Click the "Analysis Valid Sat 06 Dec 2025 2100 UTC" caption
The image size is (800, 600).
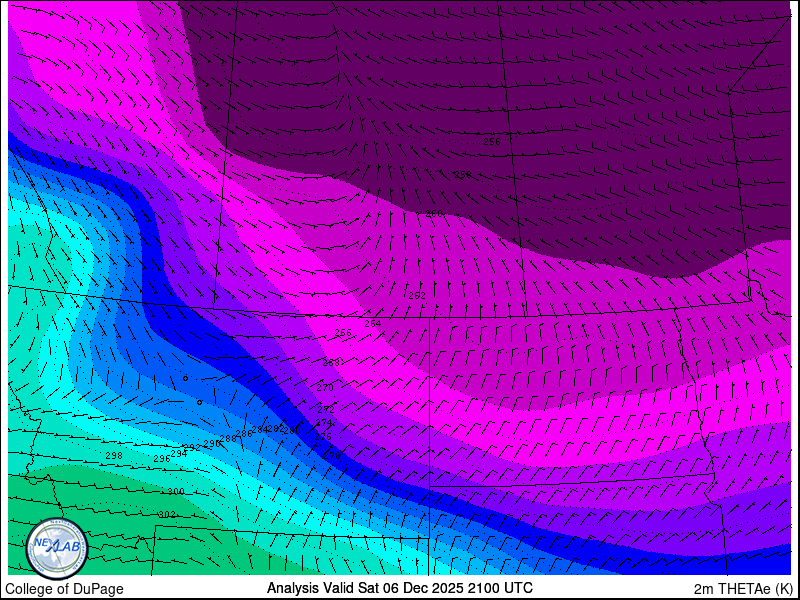(399, 587)
